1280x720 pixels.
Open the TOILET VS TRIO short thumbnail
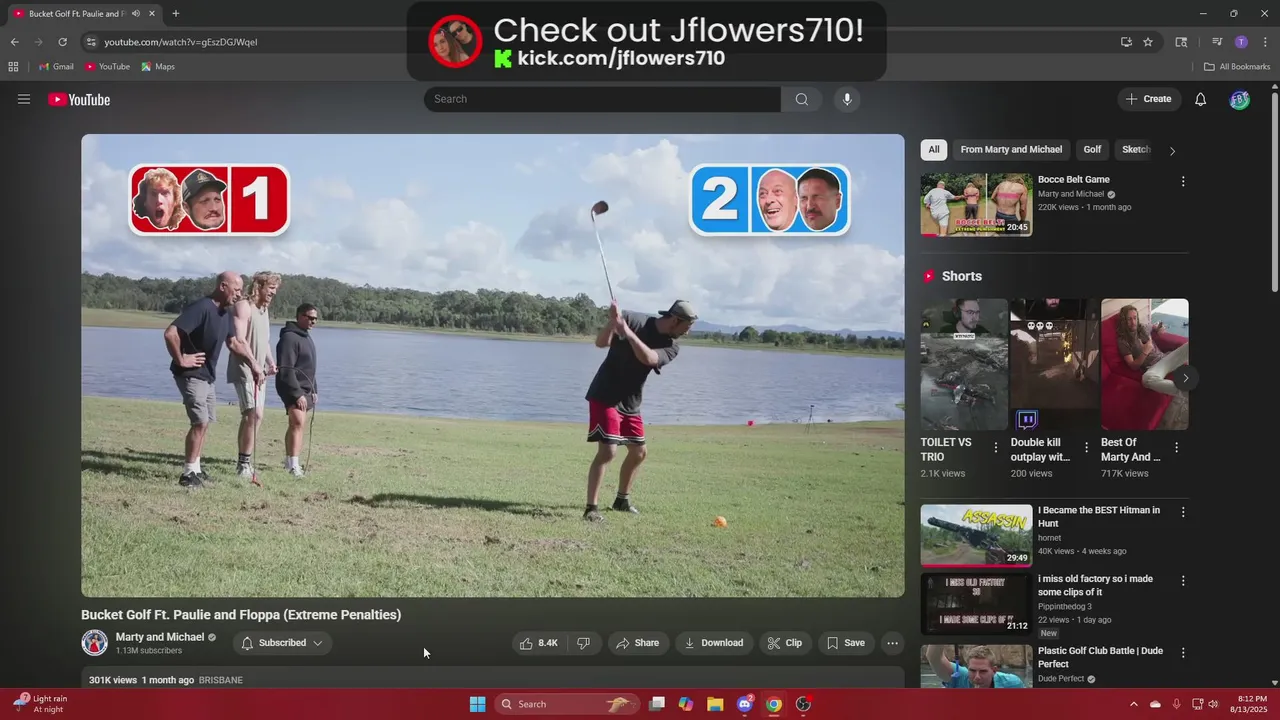click(x=964, y=364)
